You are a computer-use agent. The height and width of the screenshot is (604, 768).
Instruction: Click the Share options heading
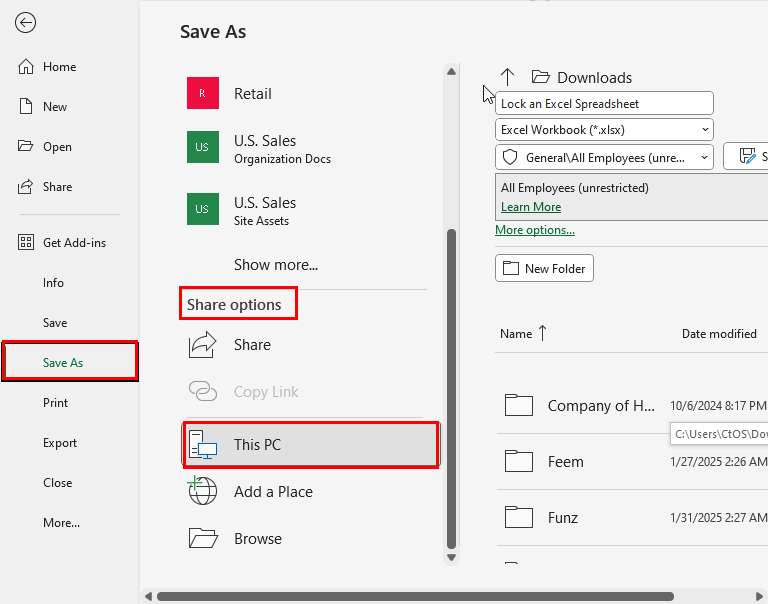coord(234,305)
